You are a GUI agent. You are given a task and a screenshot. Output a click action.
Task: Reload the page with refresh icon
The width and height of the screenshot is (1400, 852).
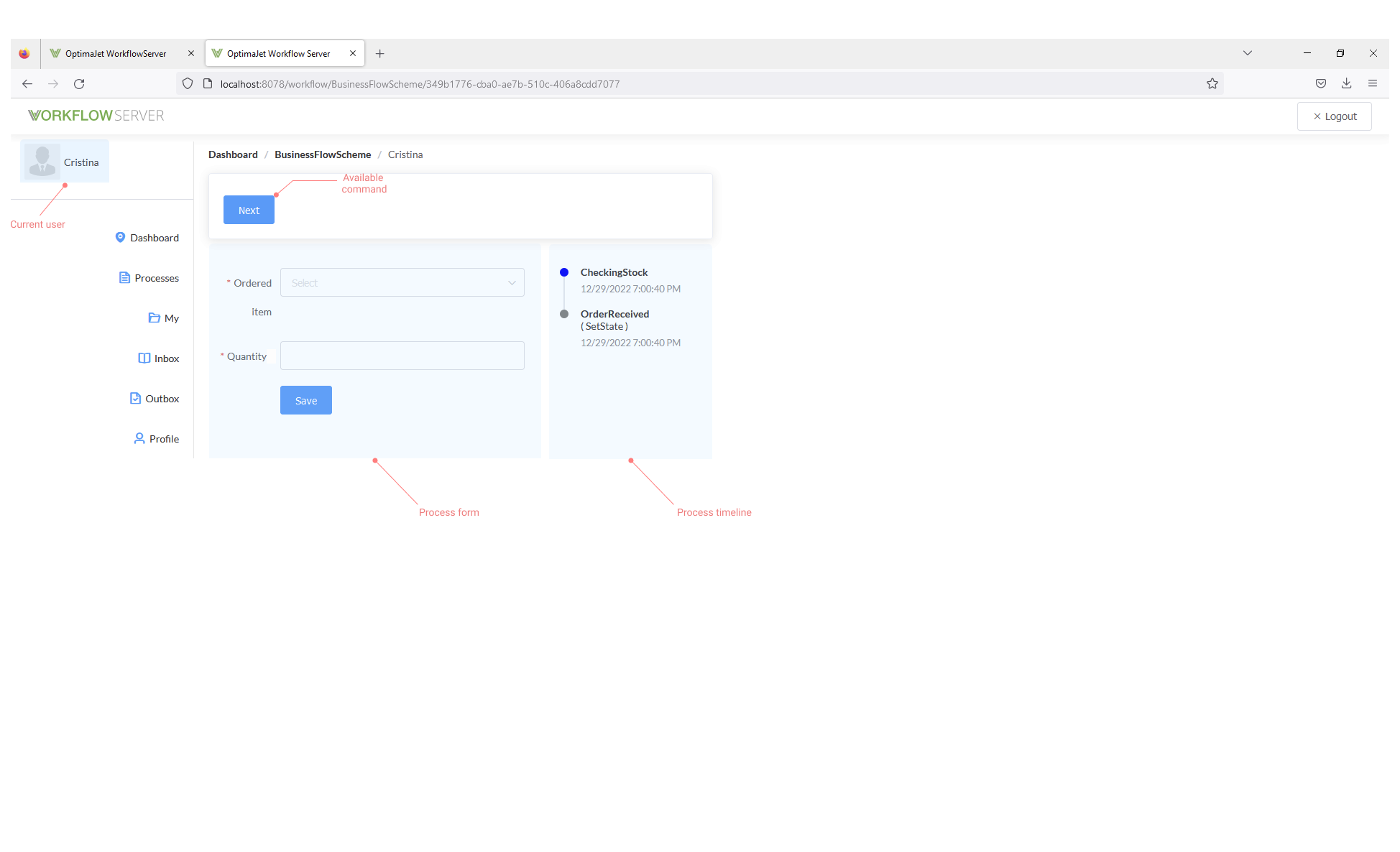coord(79,83)
